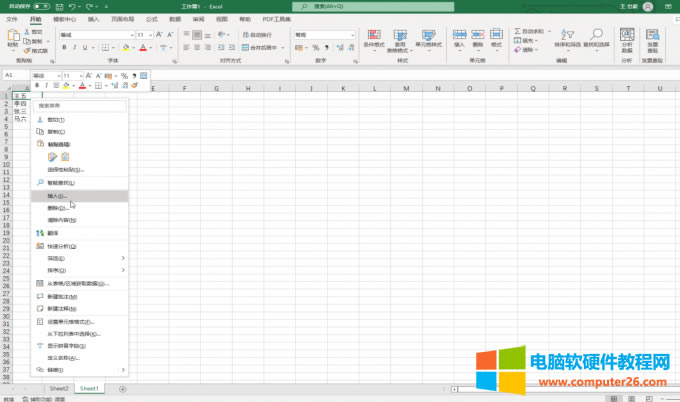Switch to the Page Layout (页面布局) tab

coord(124,18)
